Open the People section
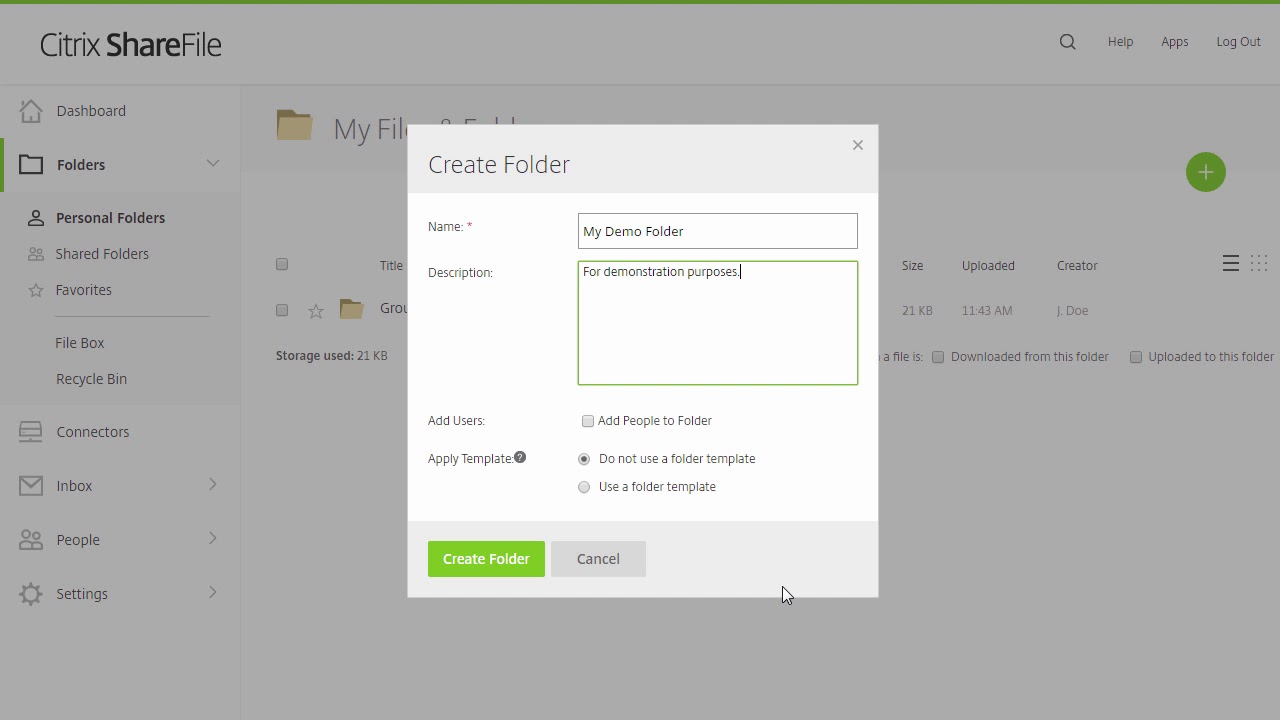Viewport: 1280px width, 720px height. pos(78,539)
